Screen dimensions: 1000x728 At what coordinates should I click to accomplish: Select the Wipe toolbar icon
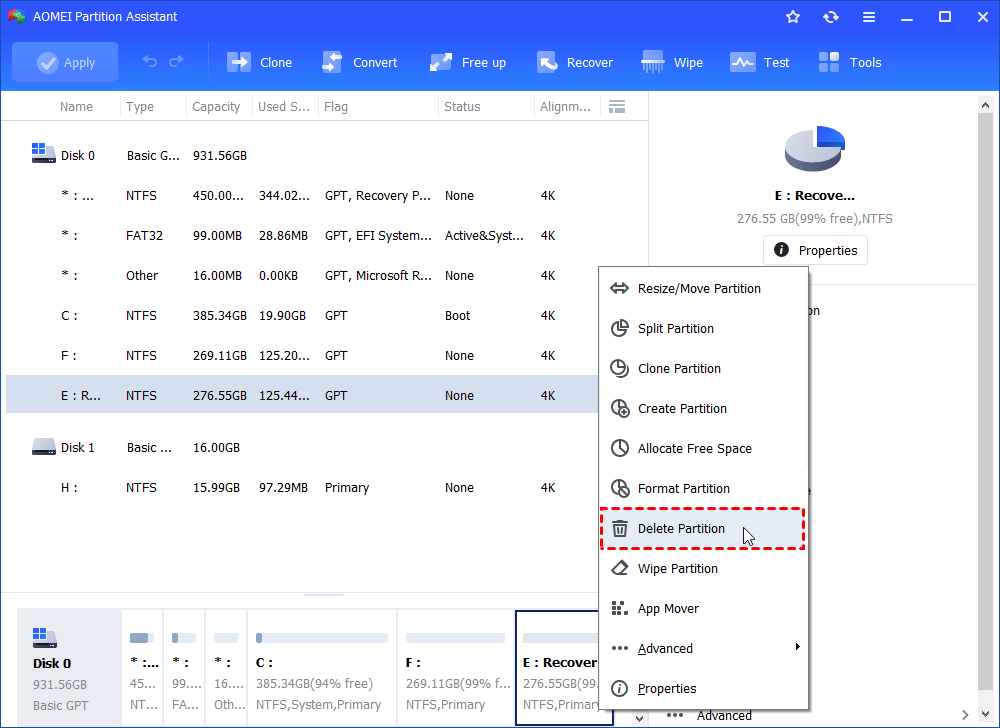tap(671, 61)
